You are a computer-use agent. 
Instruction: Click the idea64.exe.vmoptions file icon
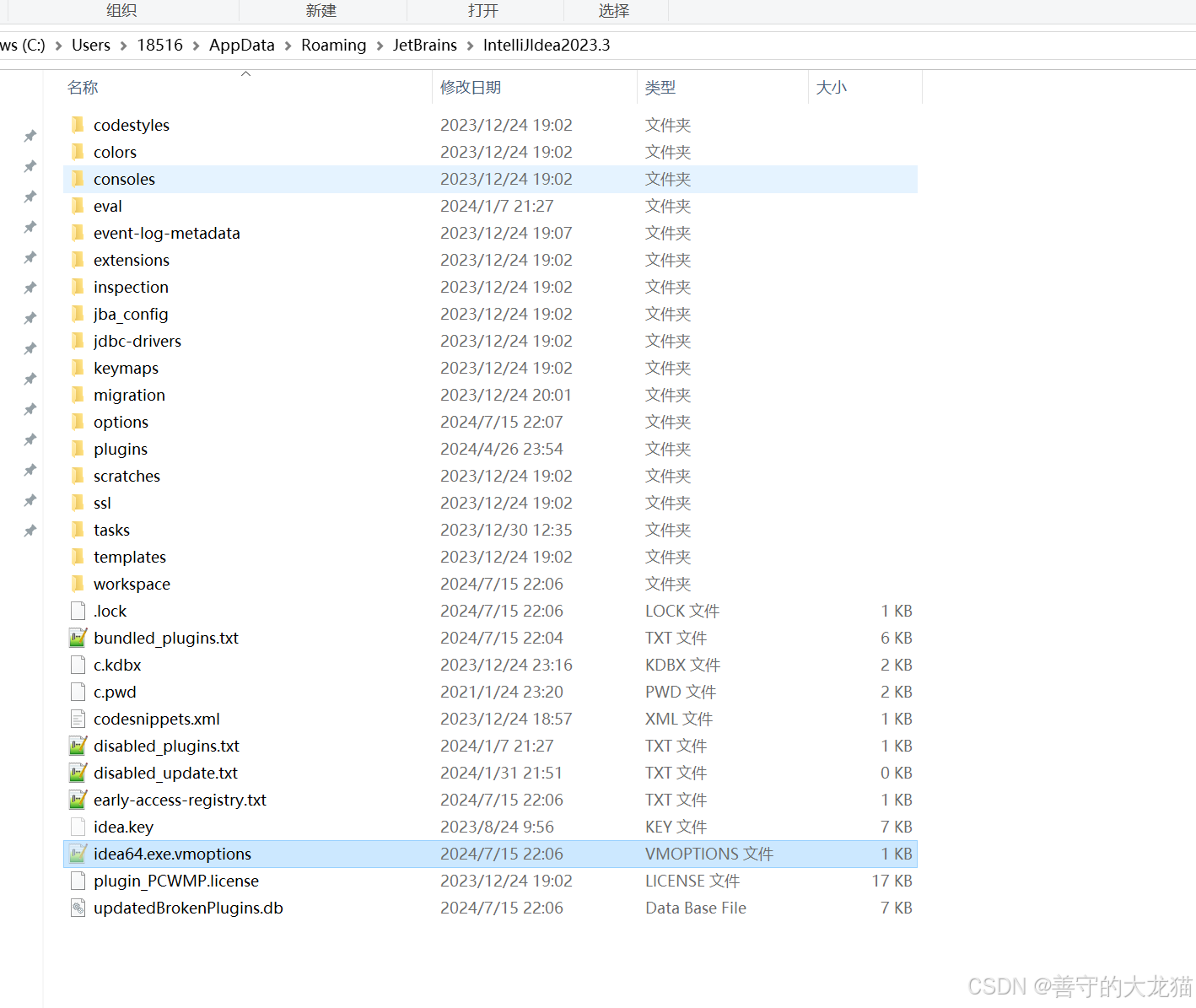pyautogui.click(x=78, y=854)
